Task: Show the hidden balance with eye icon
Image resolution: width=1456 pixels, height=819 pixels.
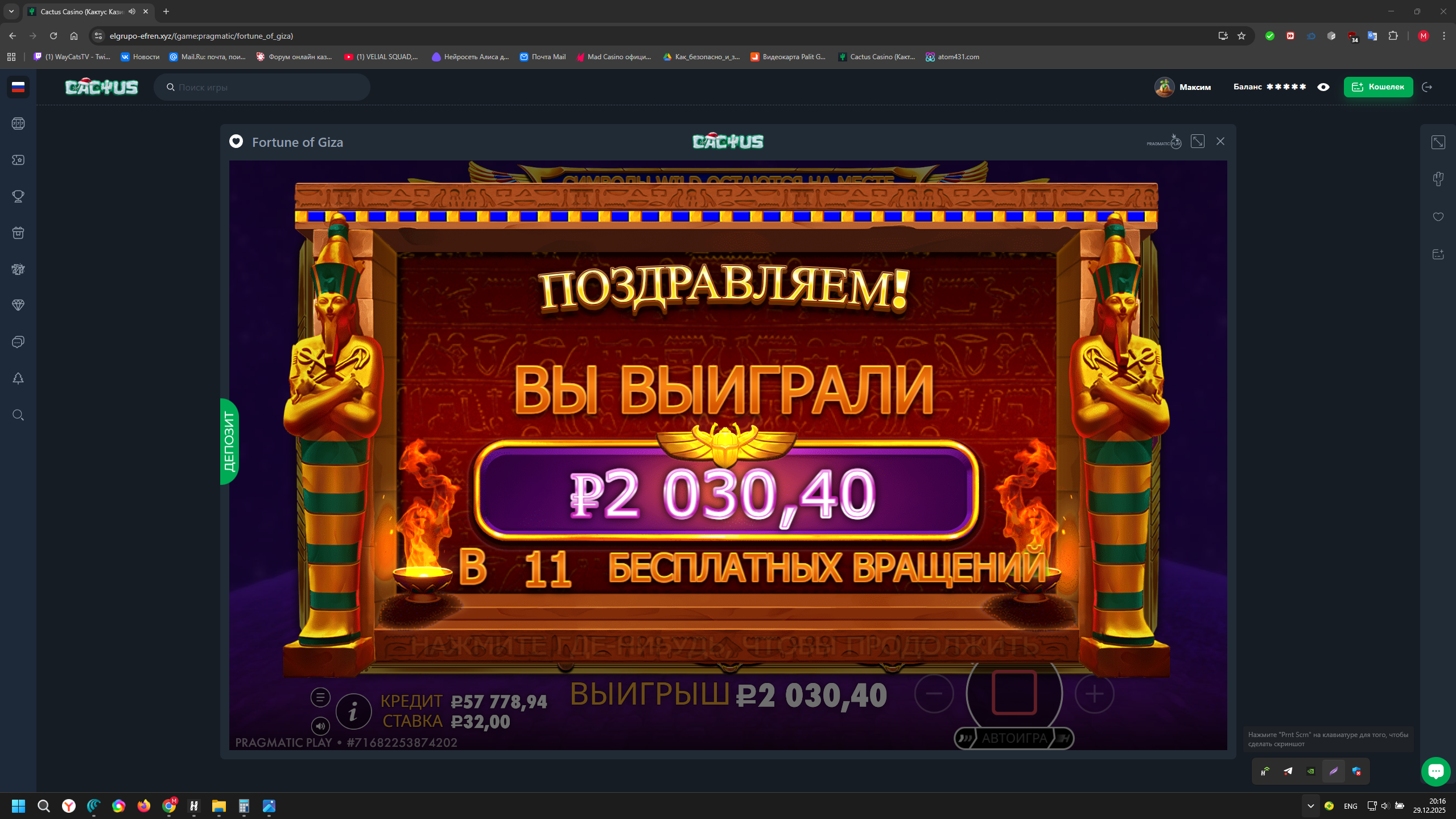Action: tap(1323, 87)
